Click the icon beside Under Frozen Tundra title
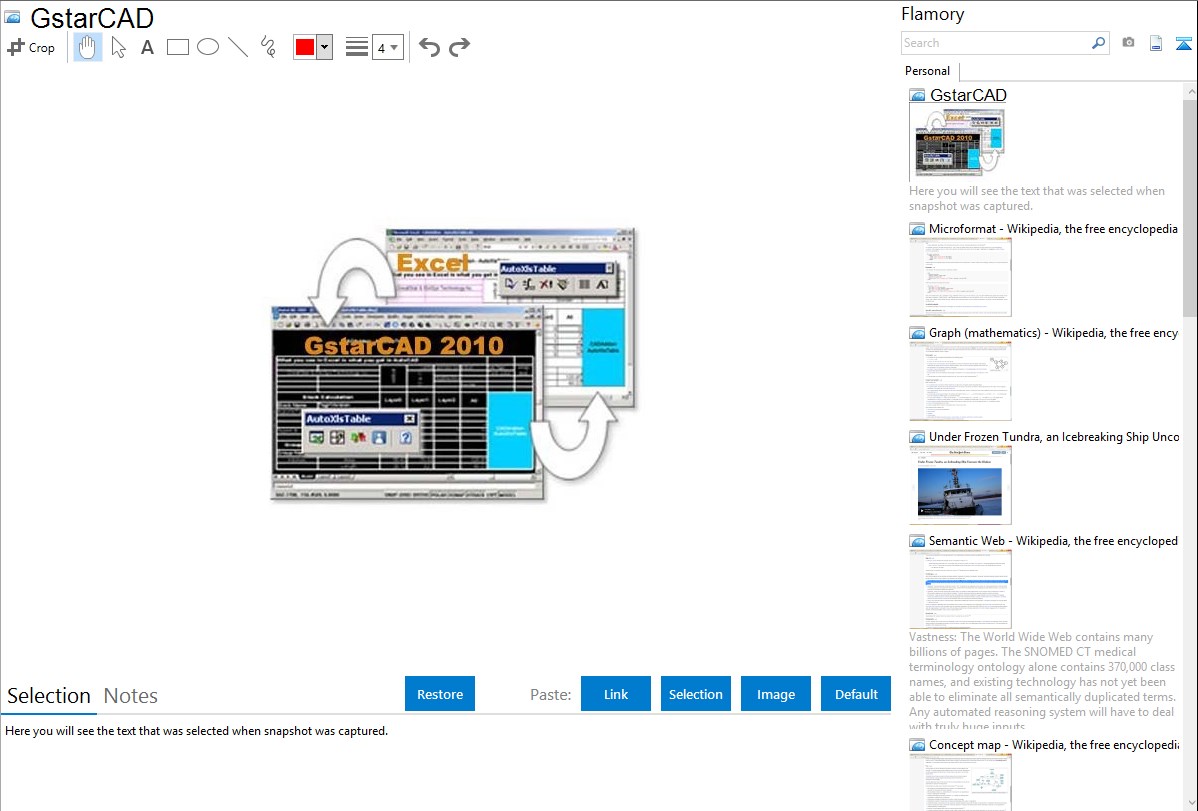Image resolution: width=1198 pixels, height=811 pixels. pos(918,436)
